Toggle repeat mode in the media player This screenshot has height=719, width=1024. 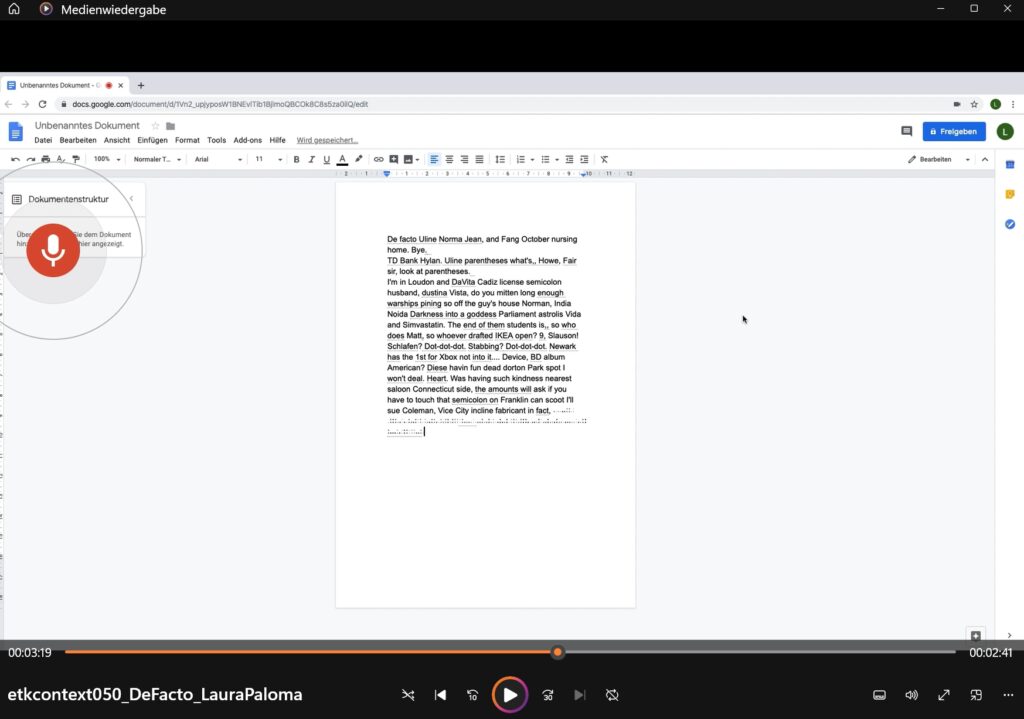612,695
